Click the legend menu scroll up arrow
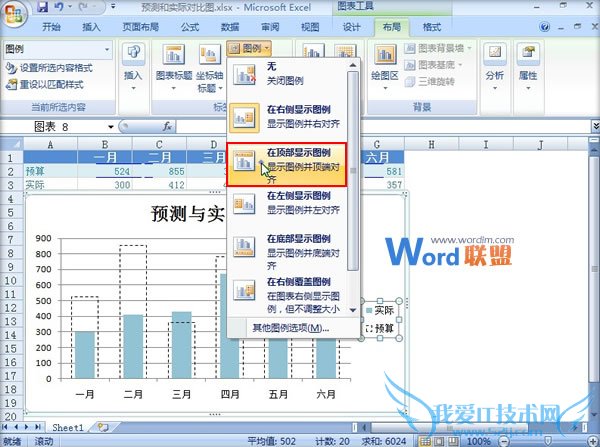Viewport: 600px width, 447px height. pyautogui.click(x=353, y=65)
